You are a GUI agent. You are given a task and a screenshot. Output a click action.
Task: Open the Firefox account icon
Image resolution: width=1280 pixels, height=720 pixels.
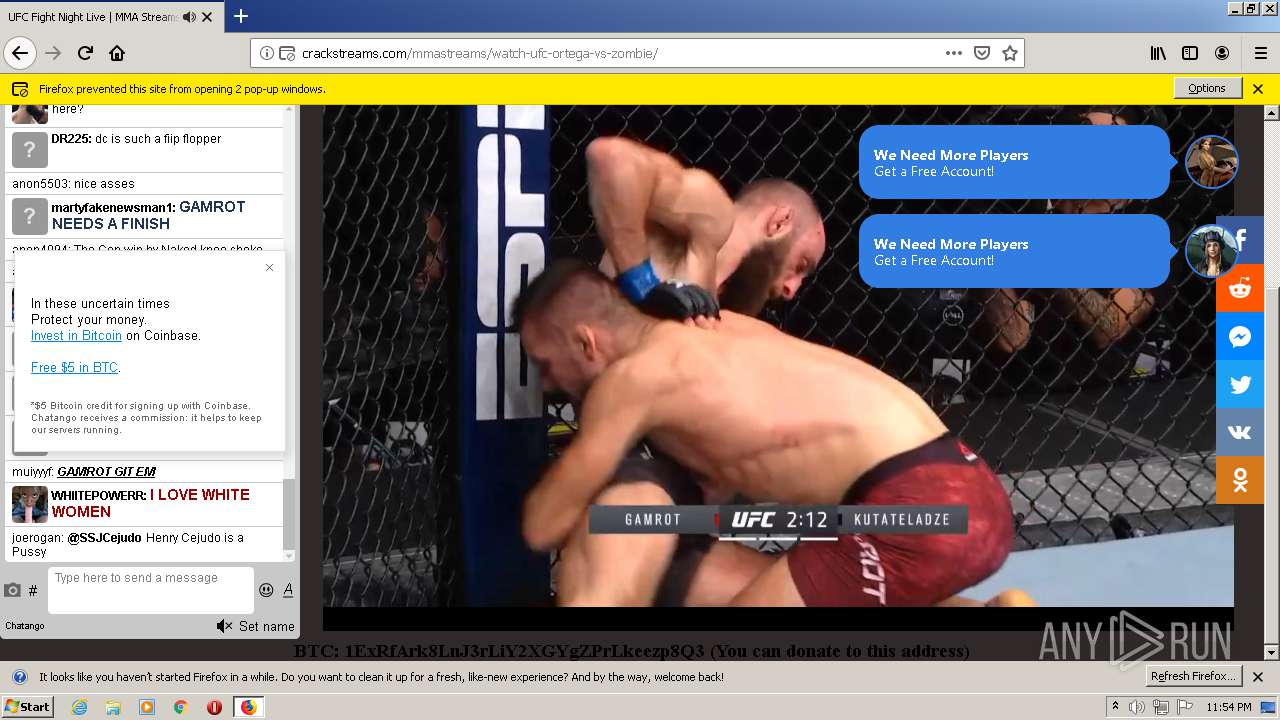click(1222, 53)
